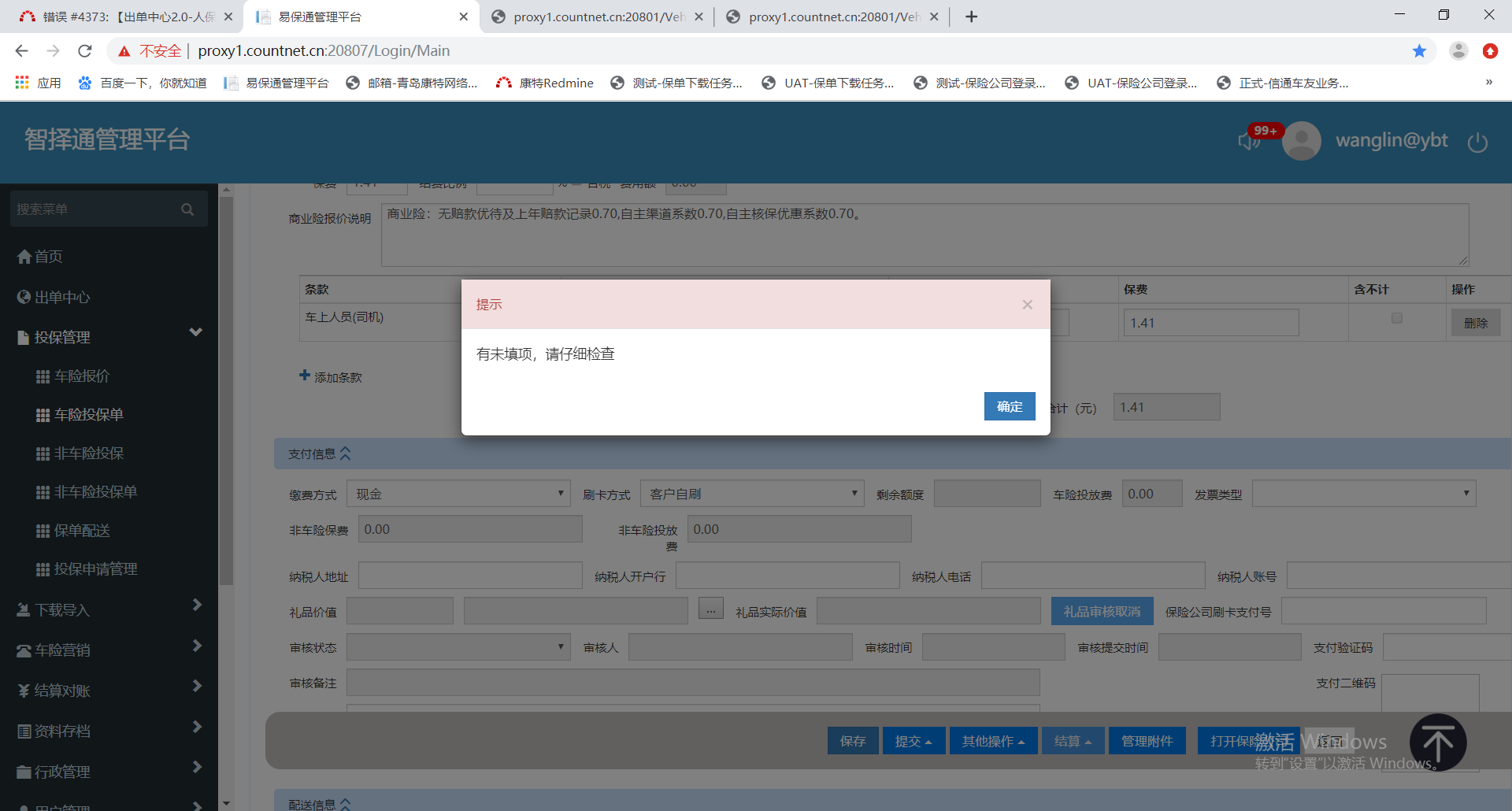Screen dimensions: 1512x811
Task: Click the bookmark star icon
Action: (1419, 51)
